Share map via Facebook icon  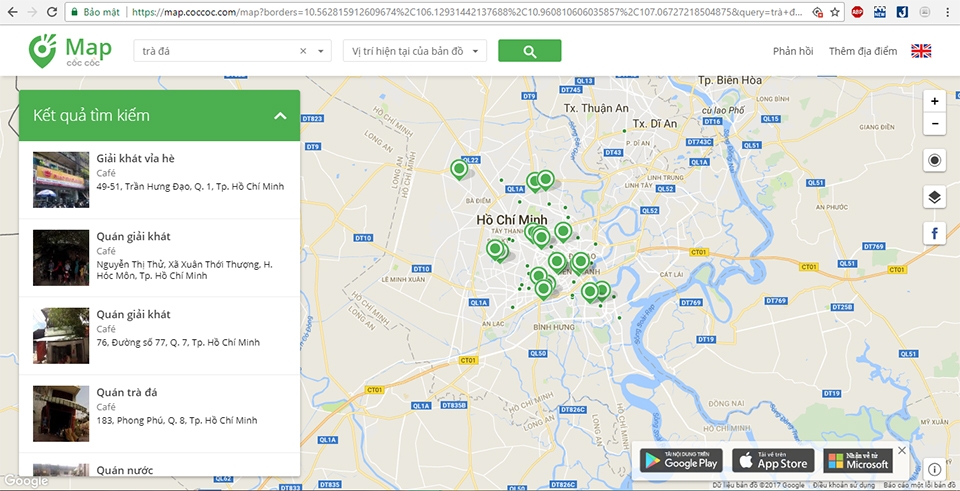pos(934,233)
